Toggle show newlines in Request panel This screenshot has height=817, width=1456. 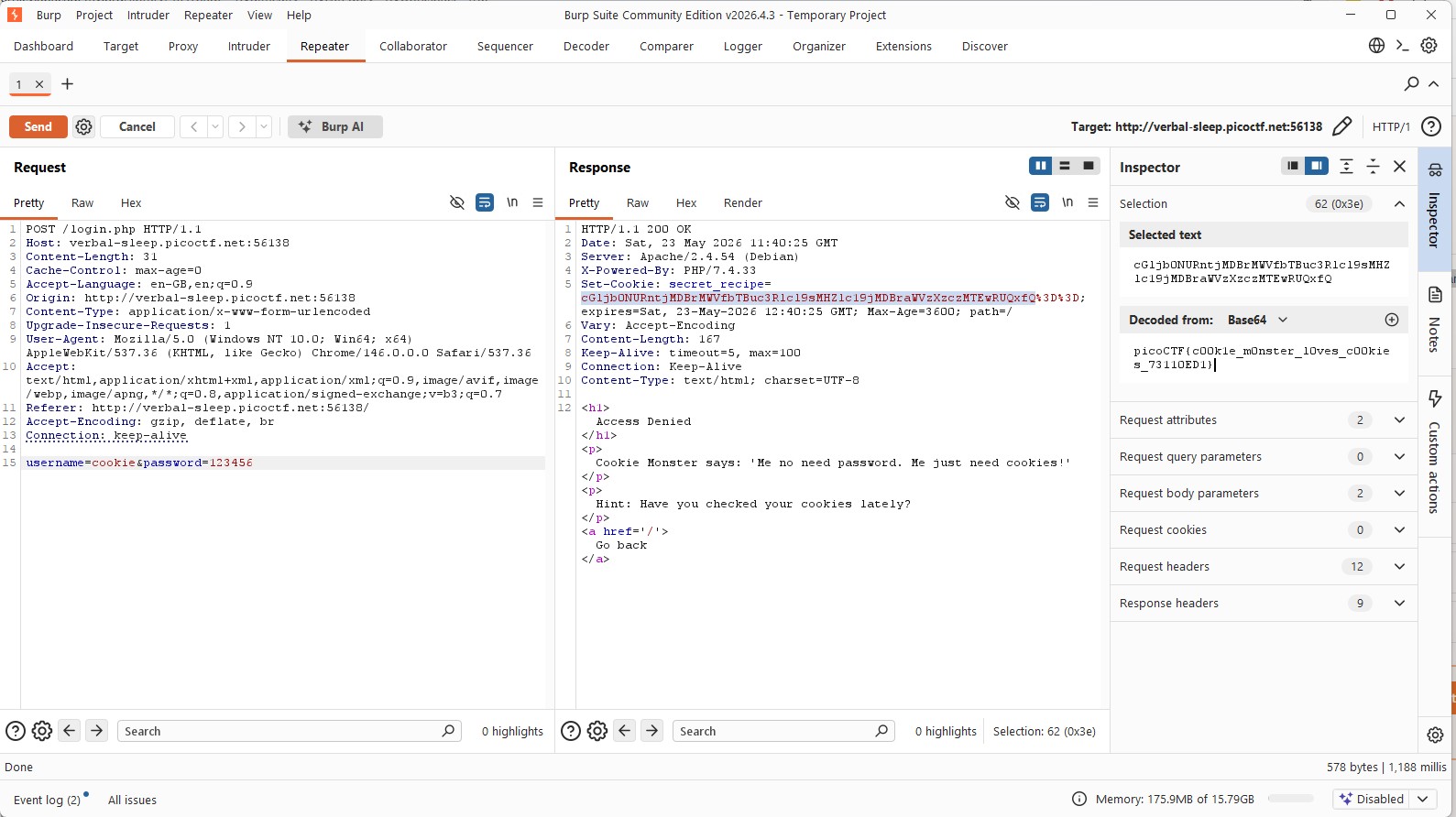coord(512,202)
